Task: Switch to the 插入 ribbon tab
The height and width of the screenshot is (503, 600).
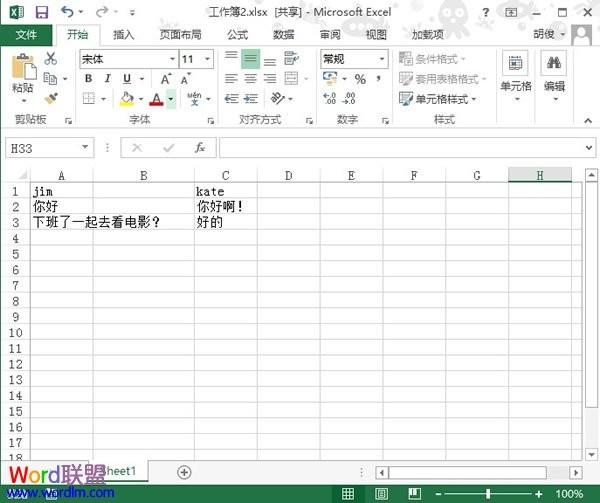Action: click(124, 34)
